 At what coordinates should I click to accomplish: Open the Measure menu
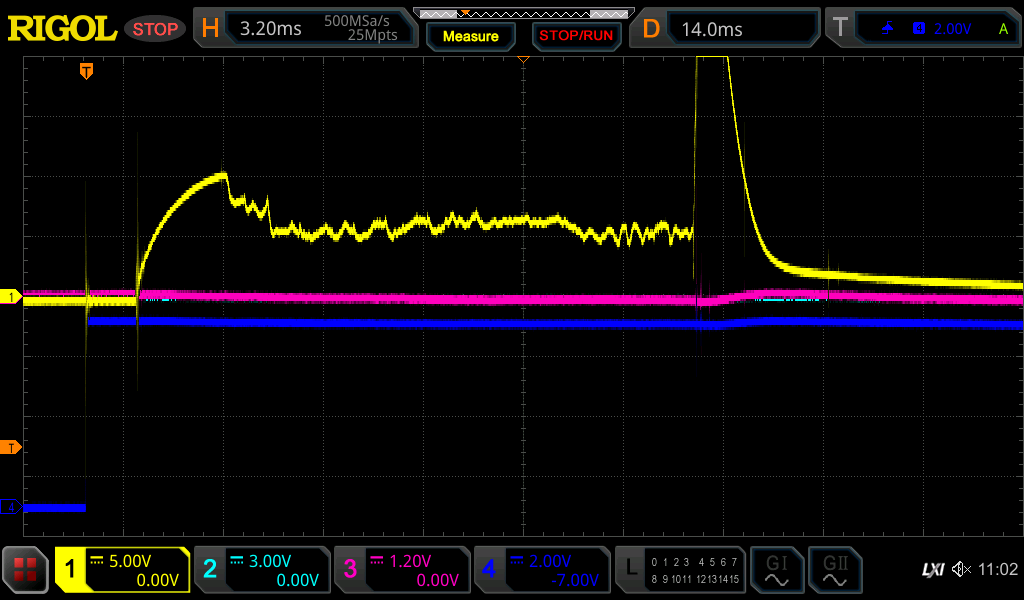click(470, 36)
